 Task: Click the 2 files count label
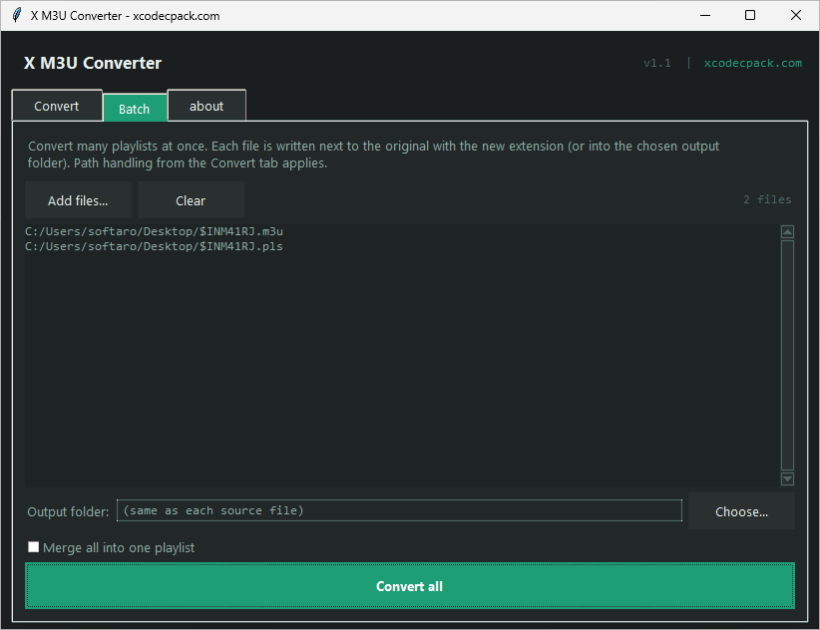click(767, 199)
